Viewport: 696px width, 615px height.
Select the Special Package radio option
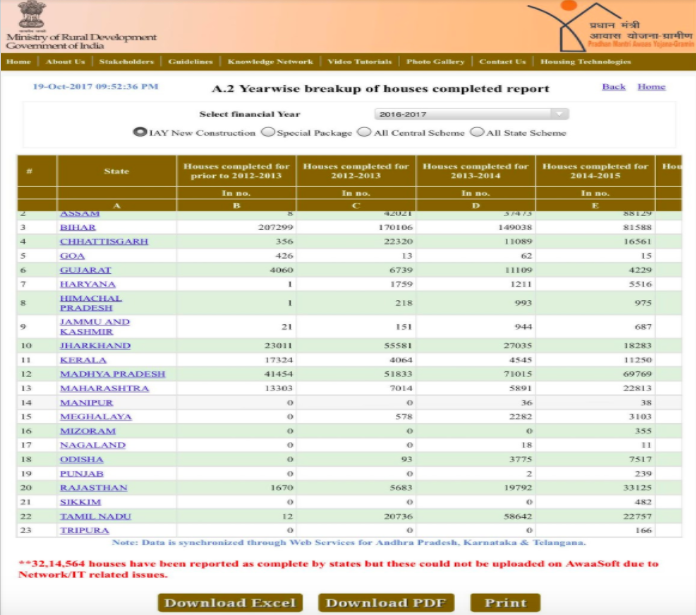pos(267,132)
